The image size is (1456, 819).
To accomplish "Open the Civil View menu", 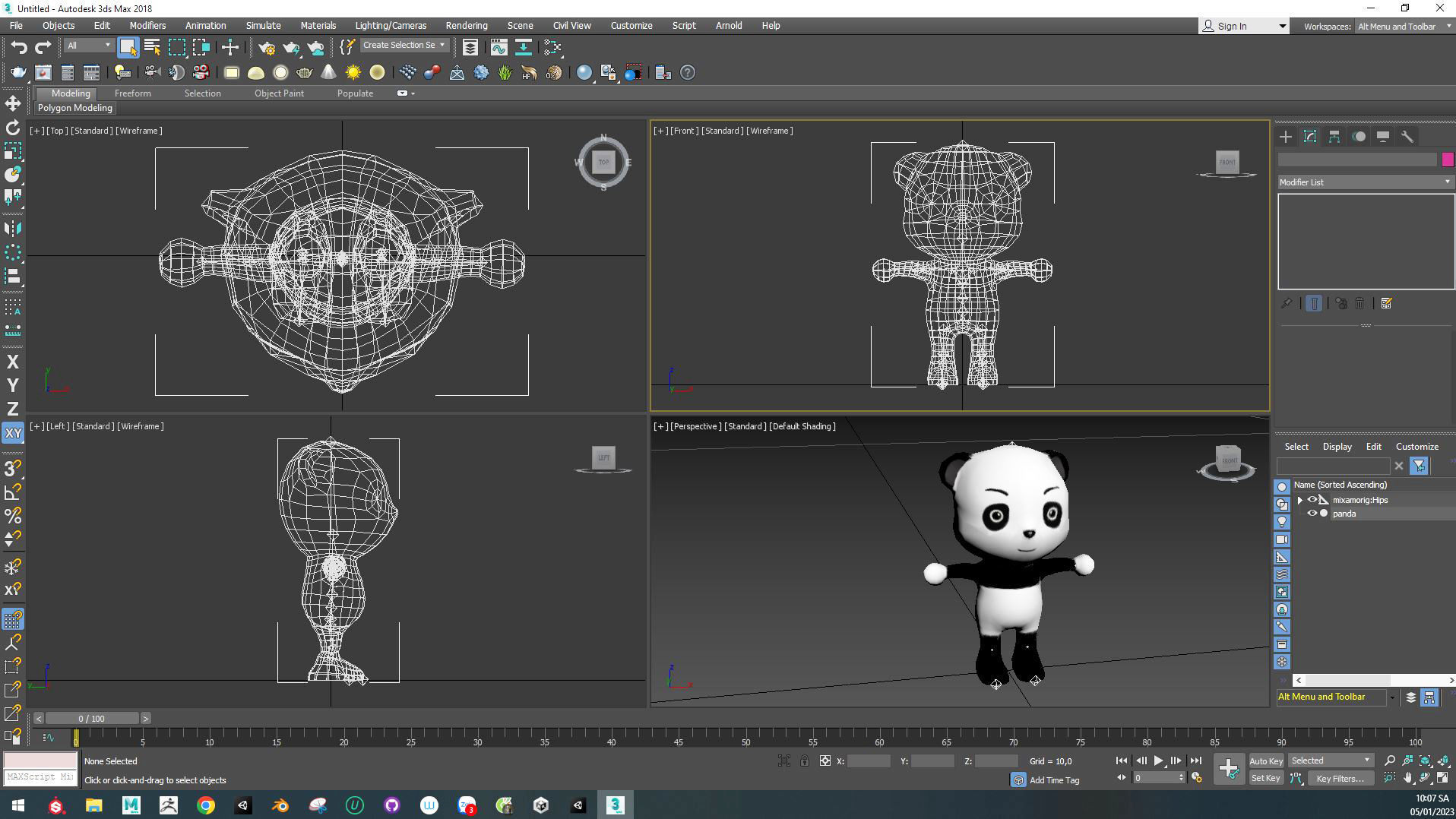I will tap(571, 26).
